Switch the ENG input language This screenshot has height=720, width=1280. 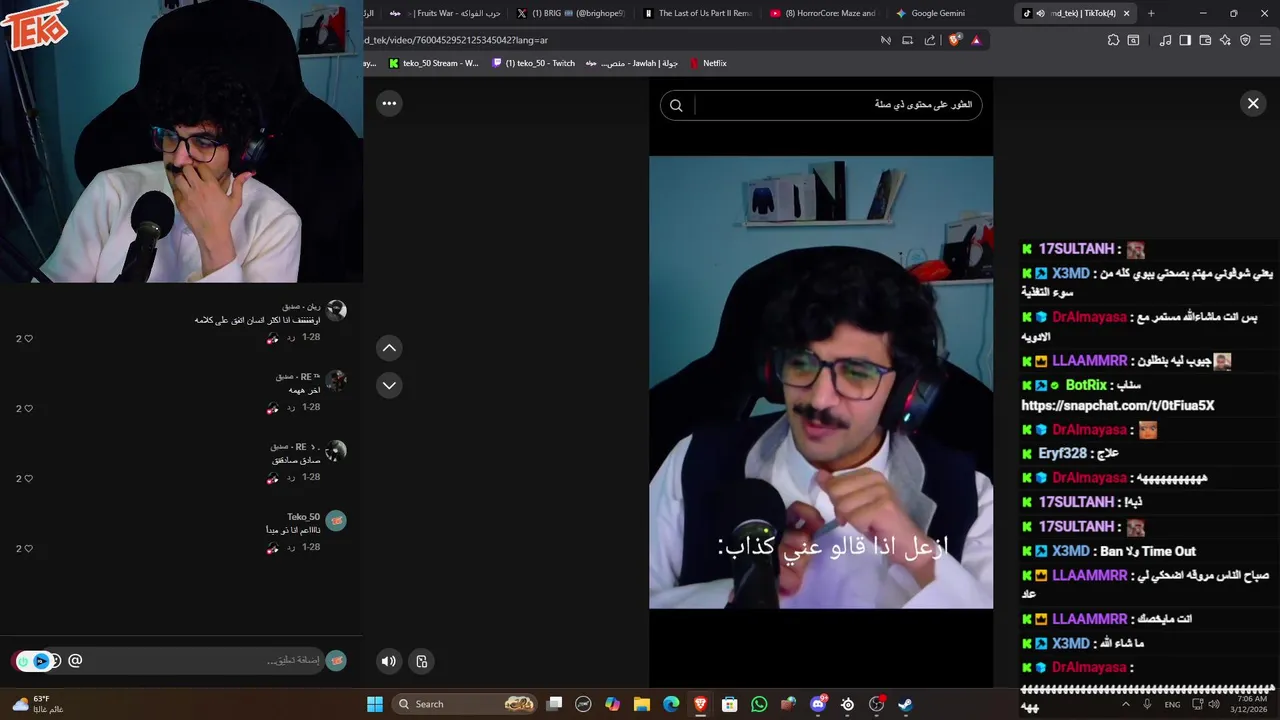[x=1172, y=704]
